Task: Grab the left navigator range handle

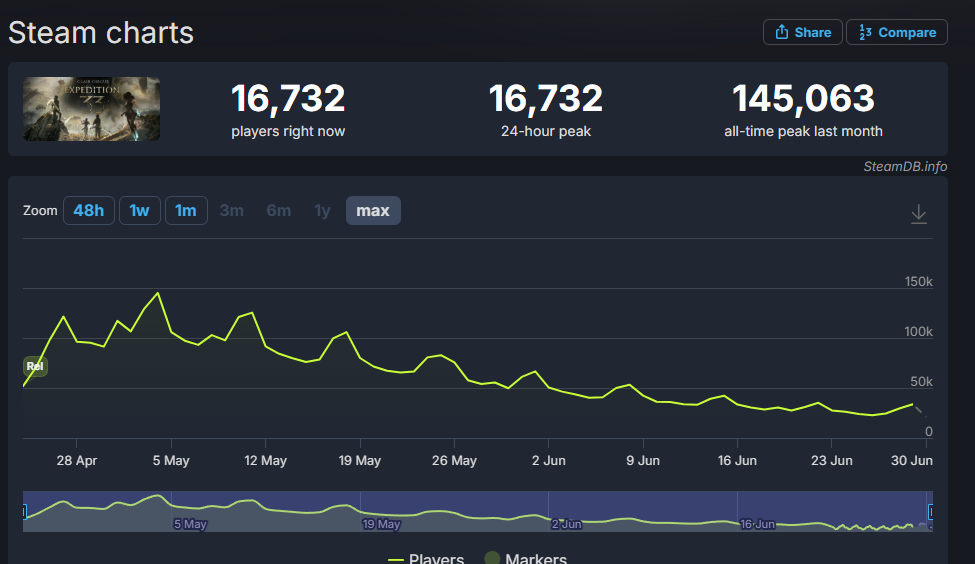Action: click(x=24, y=511)
